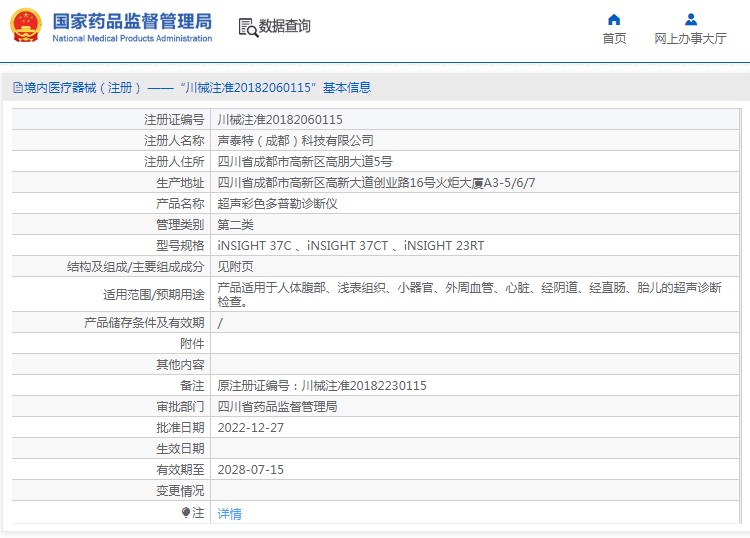Select expiry date 2028-07-15
This screenshot has width=750, height=538.
[x=251, y=470]
